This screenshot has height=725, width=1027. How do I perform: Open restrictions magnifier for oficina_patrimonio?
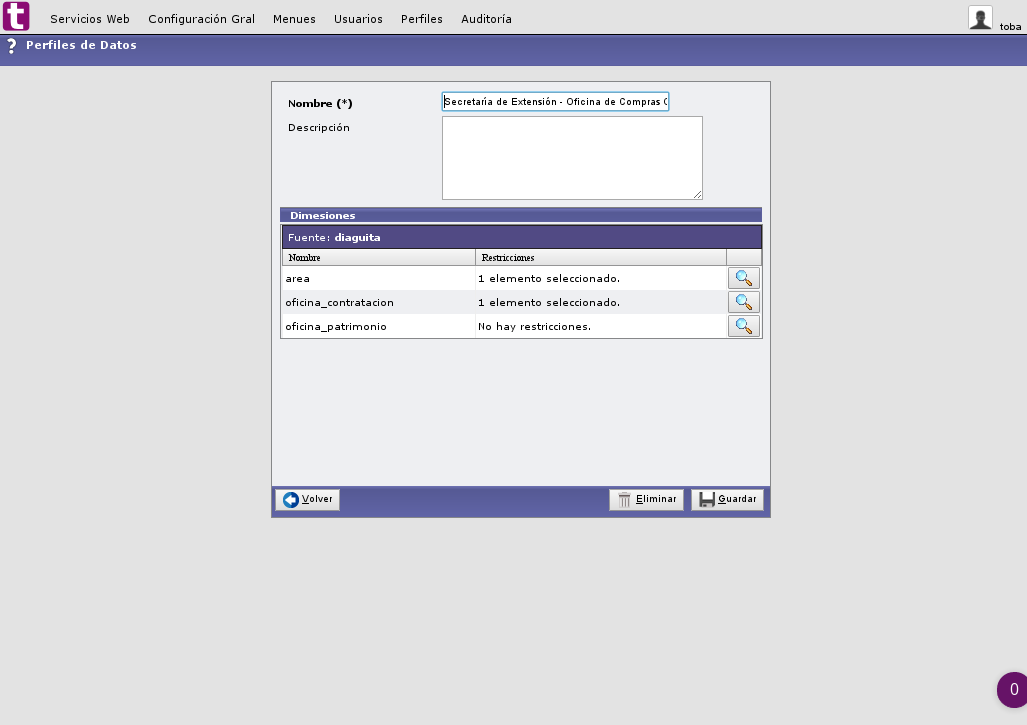(x=743, y=325)
